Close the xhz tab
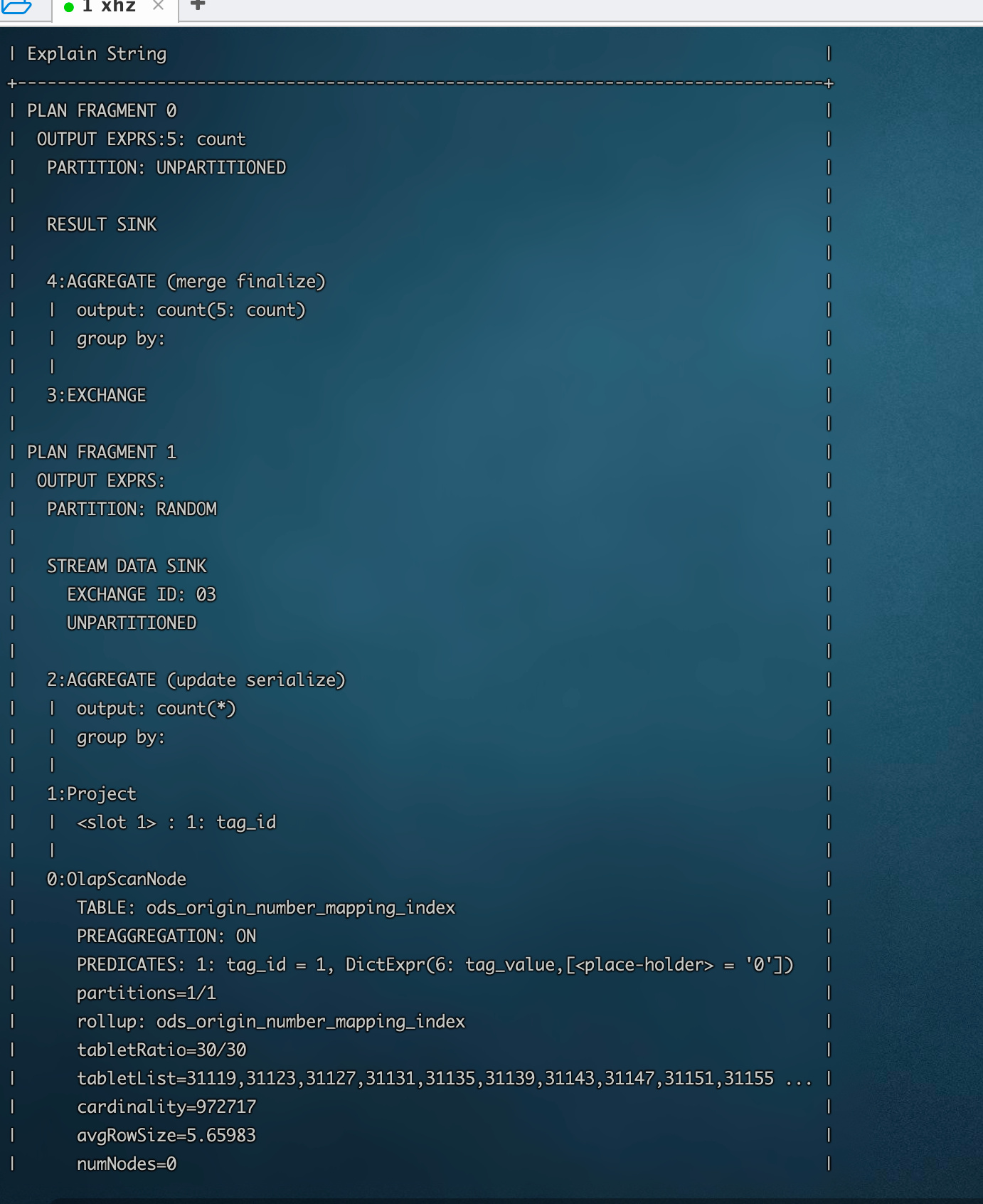 (x=158, y=6)
